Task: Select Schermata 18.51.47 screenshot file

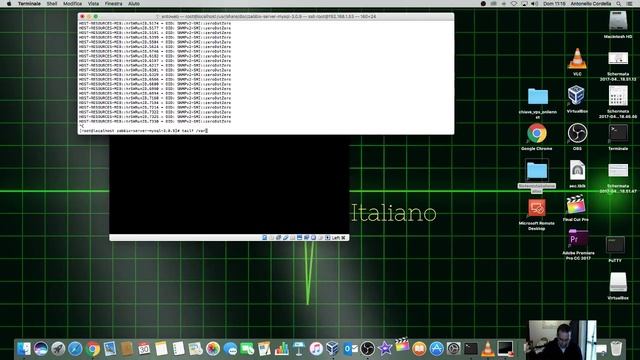Action: pos(618,171)
